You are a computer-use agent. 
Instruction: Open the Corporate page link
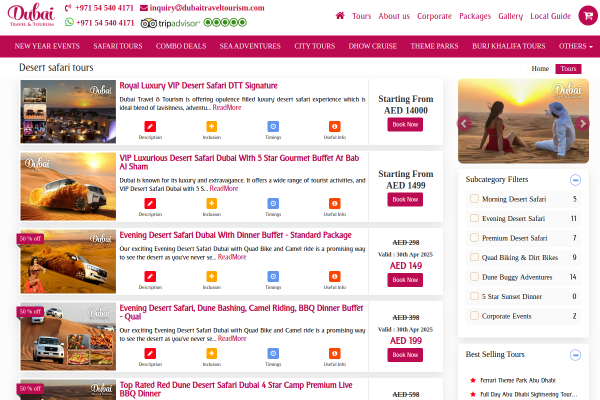click(434, 16)
